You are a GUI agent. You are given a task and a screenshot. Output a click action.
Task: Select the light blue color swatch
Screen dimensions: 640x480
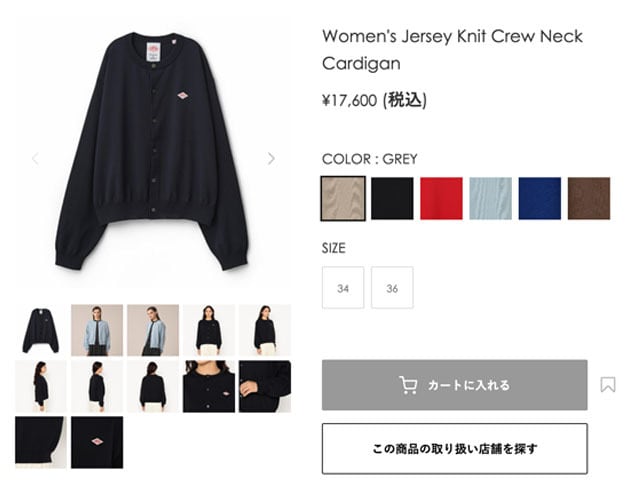(490, 198)
